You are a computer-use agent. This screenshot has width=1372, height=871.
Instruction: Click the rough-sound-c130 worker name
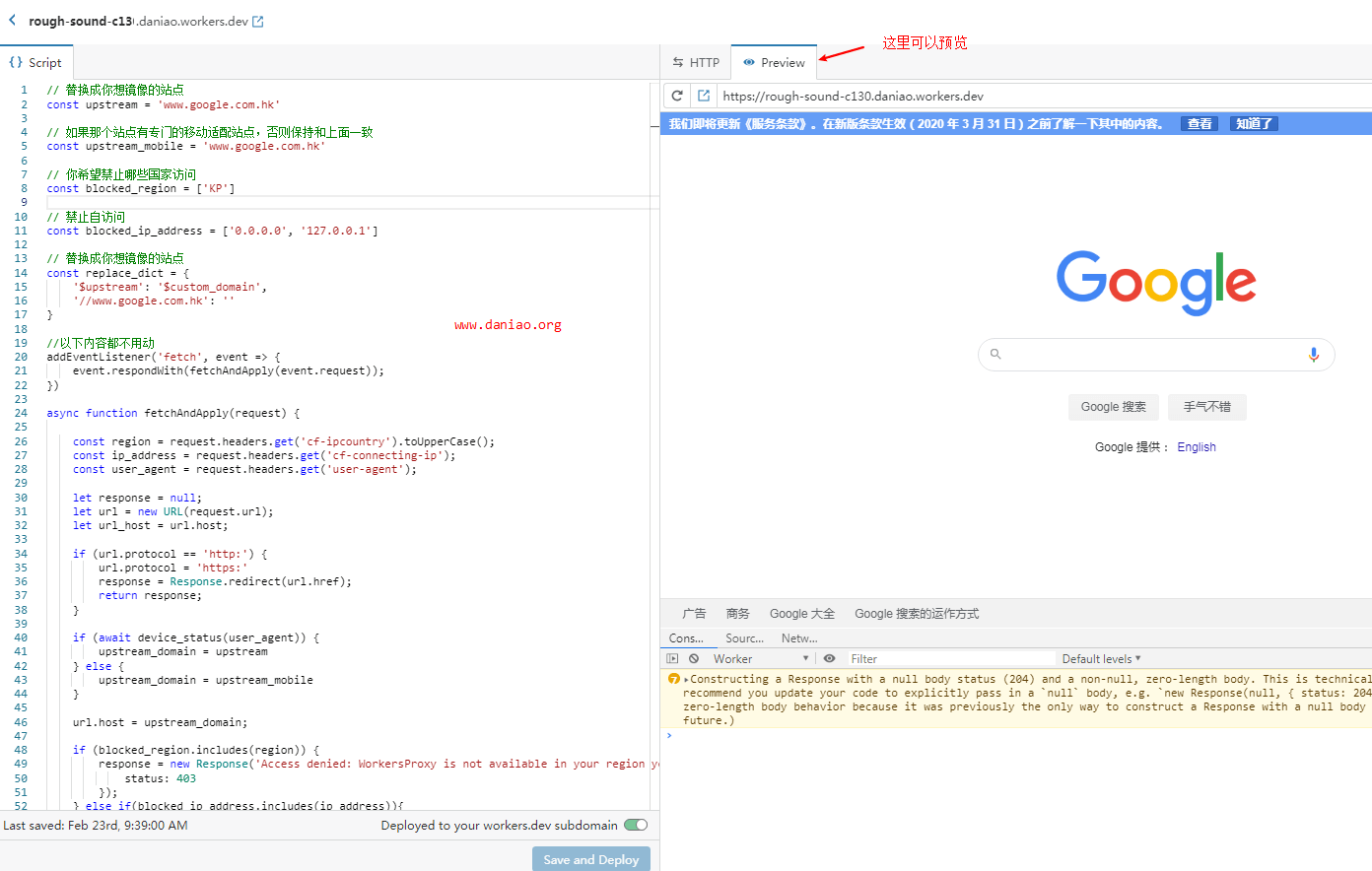(80, 21)
